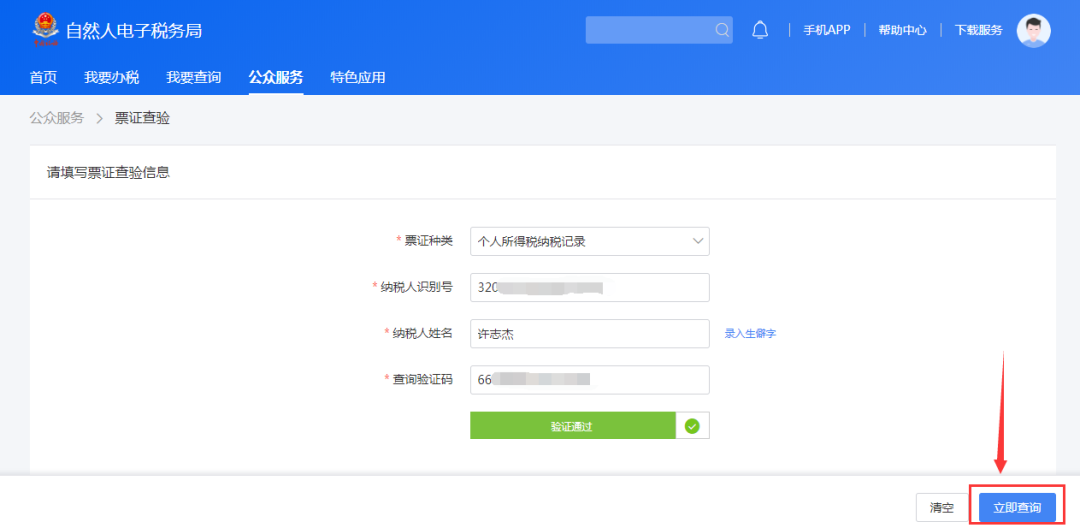Viewport: 1080px width, 528px height.
Task: Click 手机APP link in header
Action: [x=827, y=30]
